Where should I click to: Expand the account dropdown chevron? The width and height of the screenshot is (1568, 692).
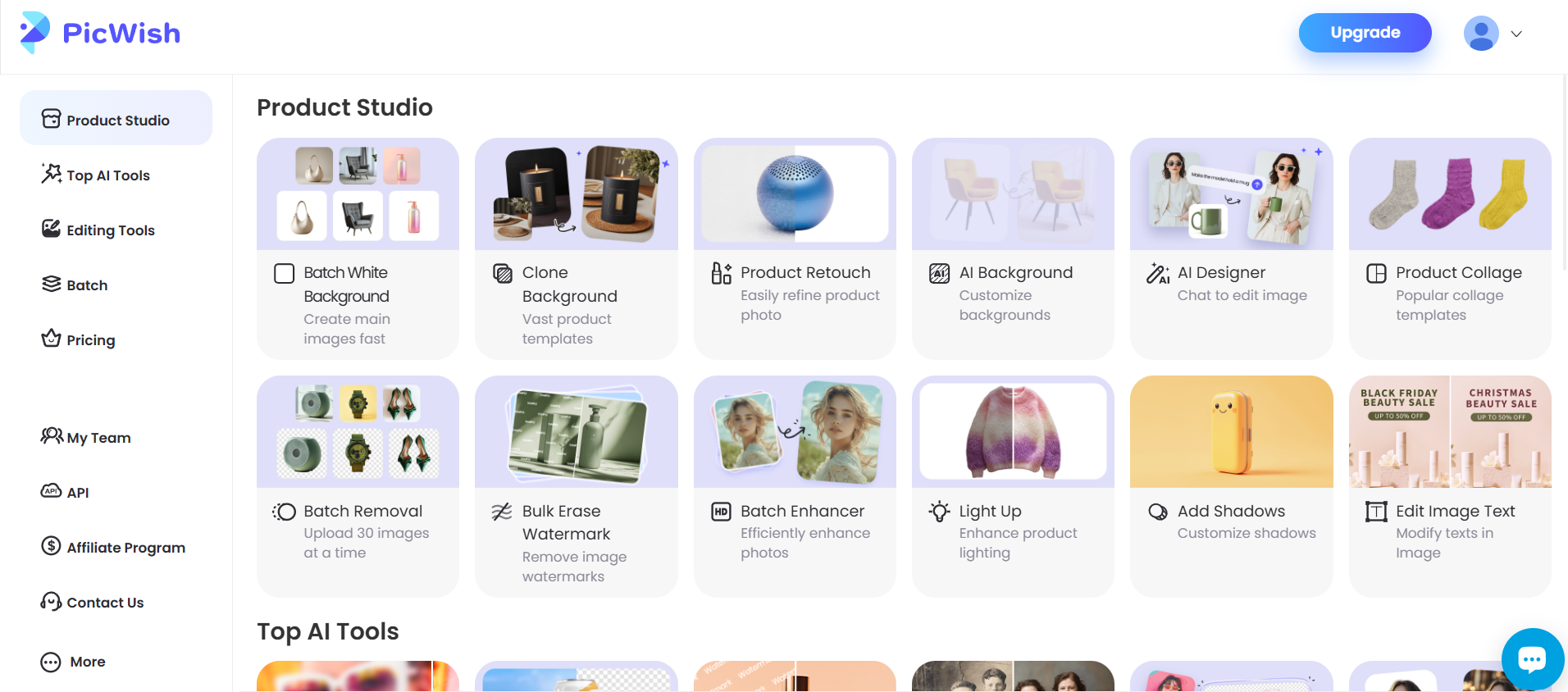click(1516, 34)
